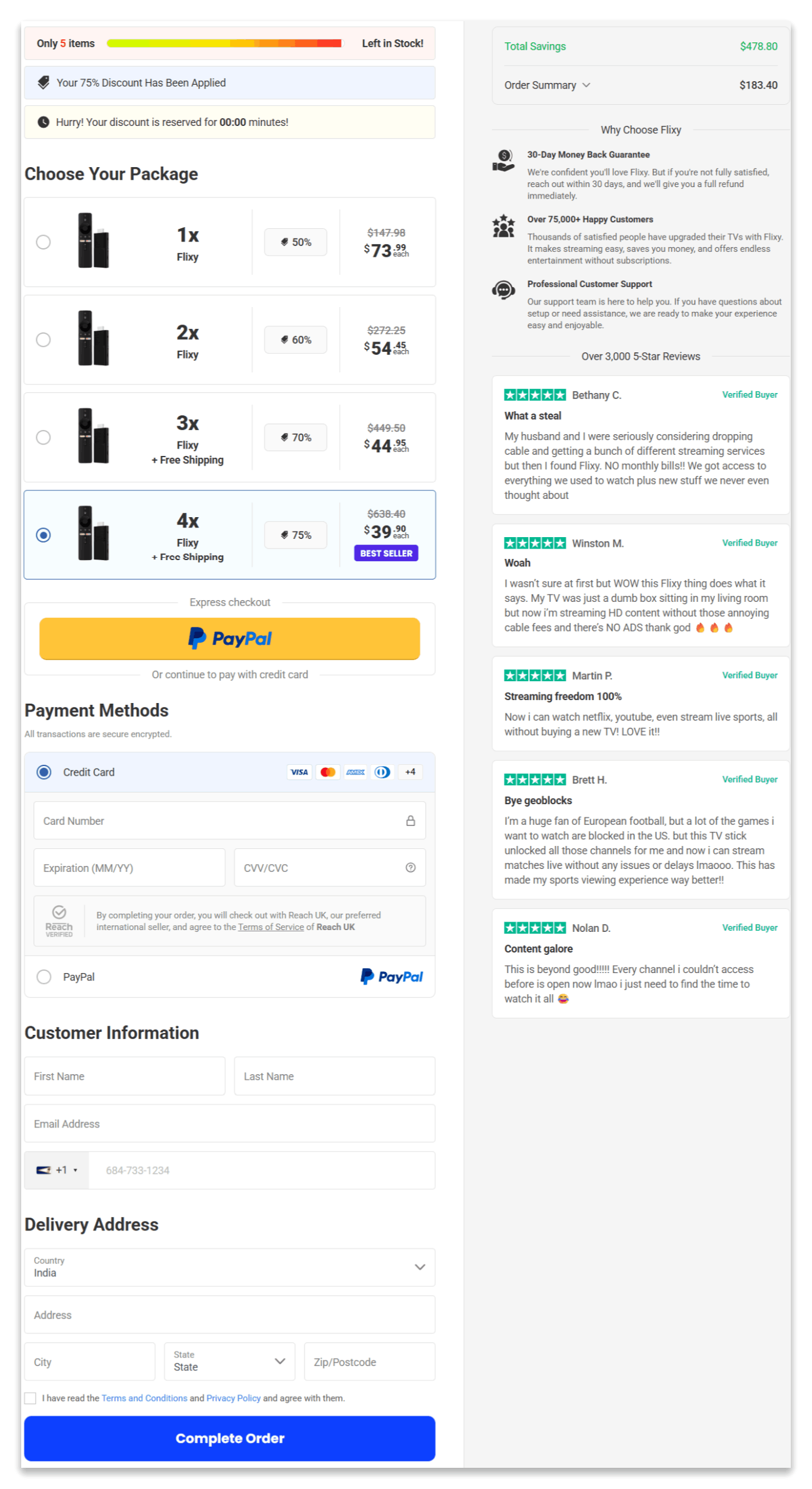Screen dimensions: 812x1489
Task: Click the Visa card icon
Action: click(299, 771)
